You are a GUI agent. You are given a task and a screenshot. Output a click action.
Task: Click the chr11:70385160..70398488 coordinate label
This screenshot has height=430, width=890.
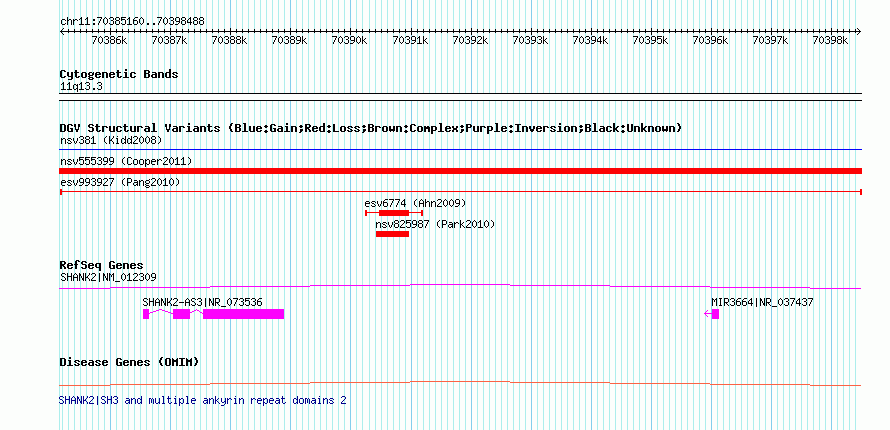click(132, 22)
